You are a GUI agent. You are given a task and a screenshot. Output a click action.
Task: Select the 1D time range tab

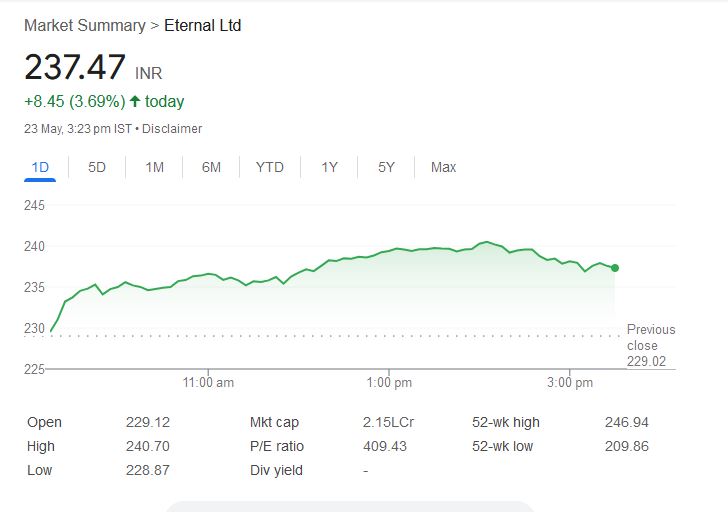pos(41,167)
